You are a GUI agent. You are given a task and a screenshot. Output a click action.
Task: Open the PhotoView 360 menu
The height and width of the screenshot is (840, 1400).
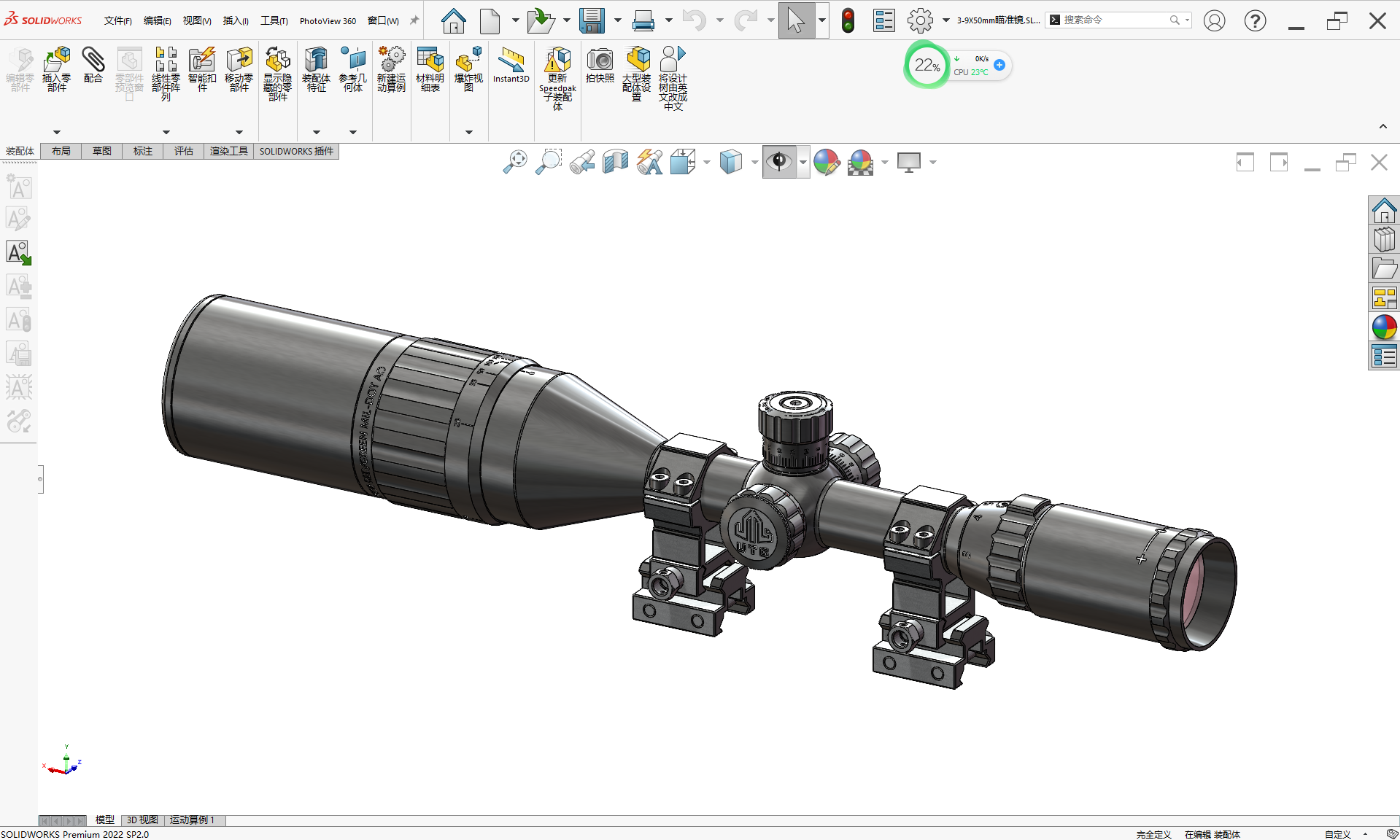[328, 20]
